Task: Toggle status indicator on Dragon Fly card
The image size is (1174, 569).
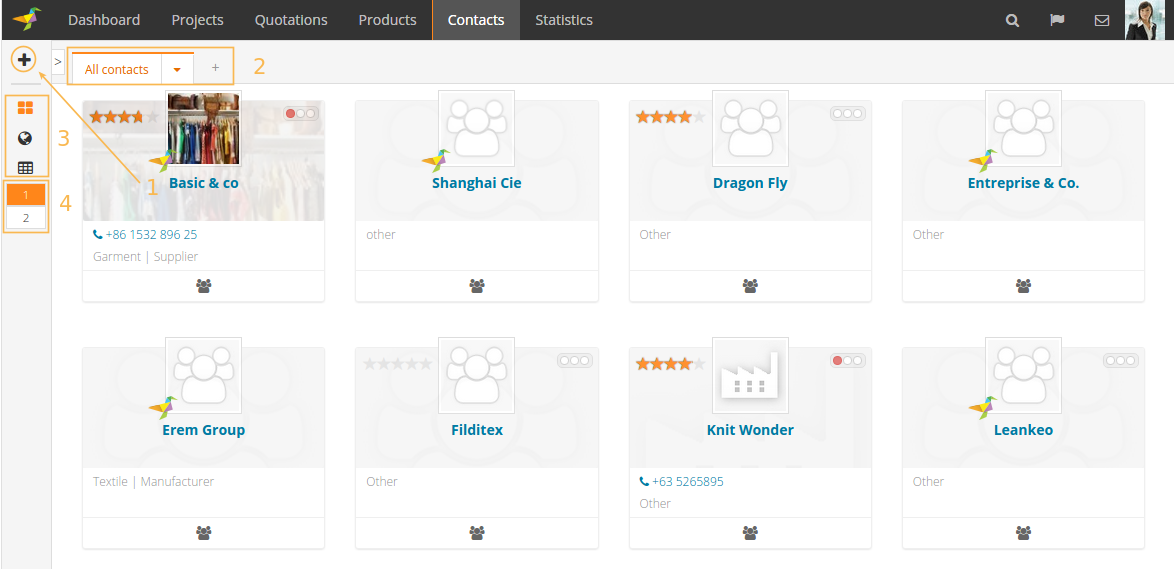Action: [846, 114]
